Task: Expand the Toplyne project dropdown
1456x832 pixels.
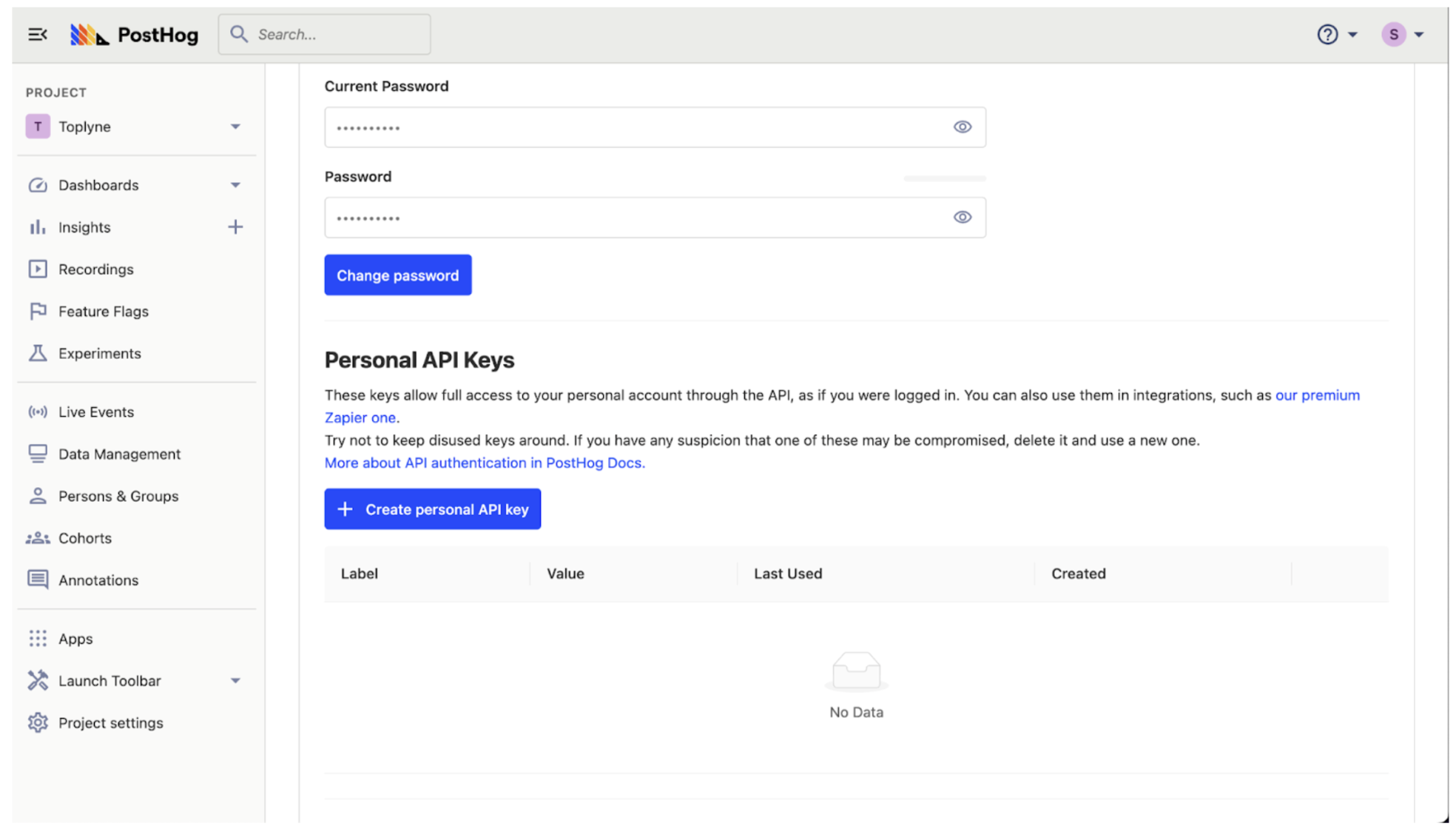Action: 235,127
